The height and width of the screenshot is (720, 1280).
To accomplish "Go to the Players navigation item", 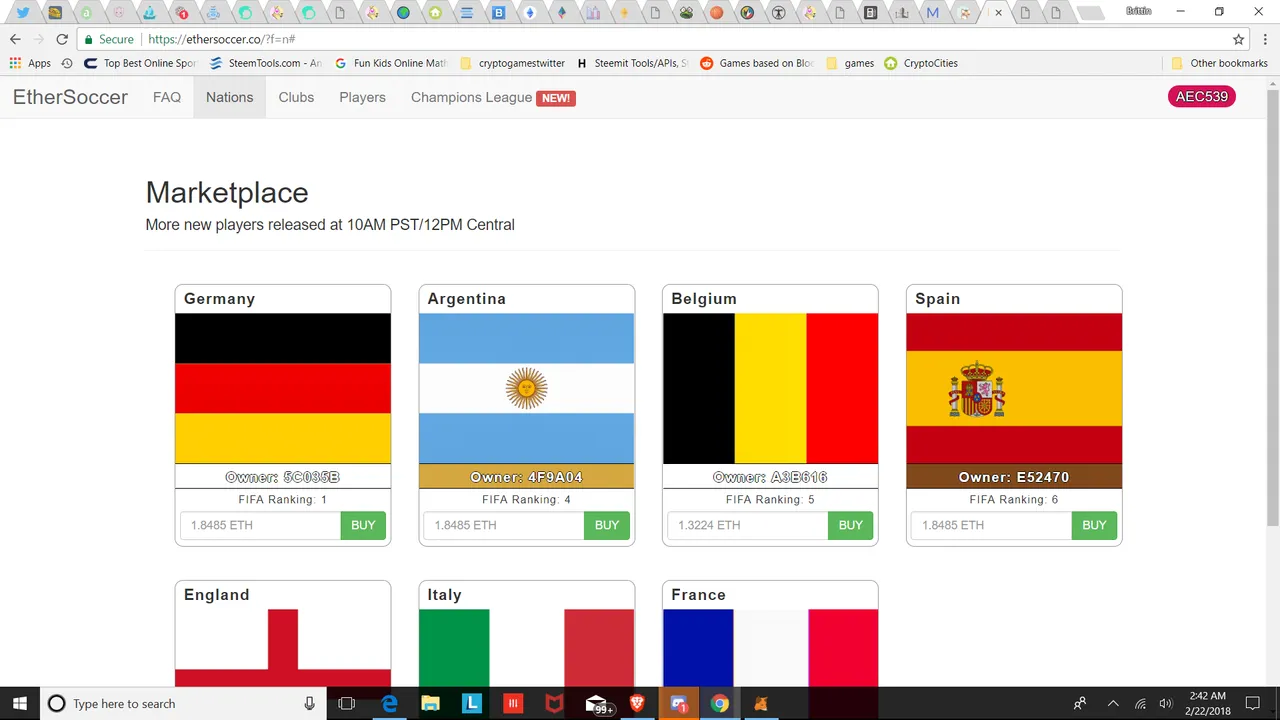I will [x=362, y=97].
